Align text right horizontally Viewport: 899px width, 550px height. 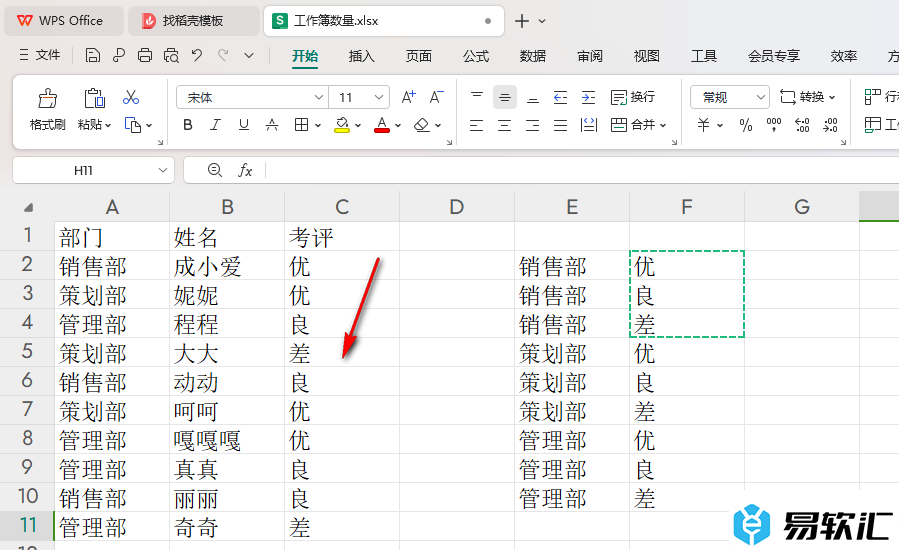[533, 125]
